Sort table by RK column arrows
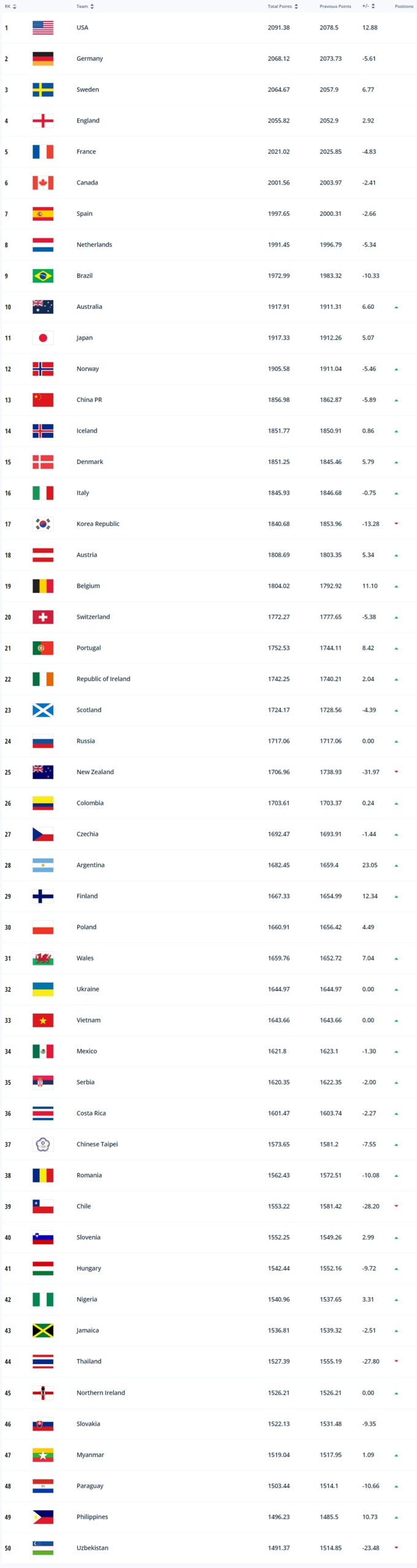The height and width of the screenshot is (1568, 417). (x=15, y=7)
